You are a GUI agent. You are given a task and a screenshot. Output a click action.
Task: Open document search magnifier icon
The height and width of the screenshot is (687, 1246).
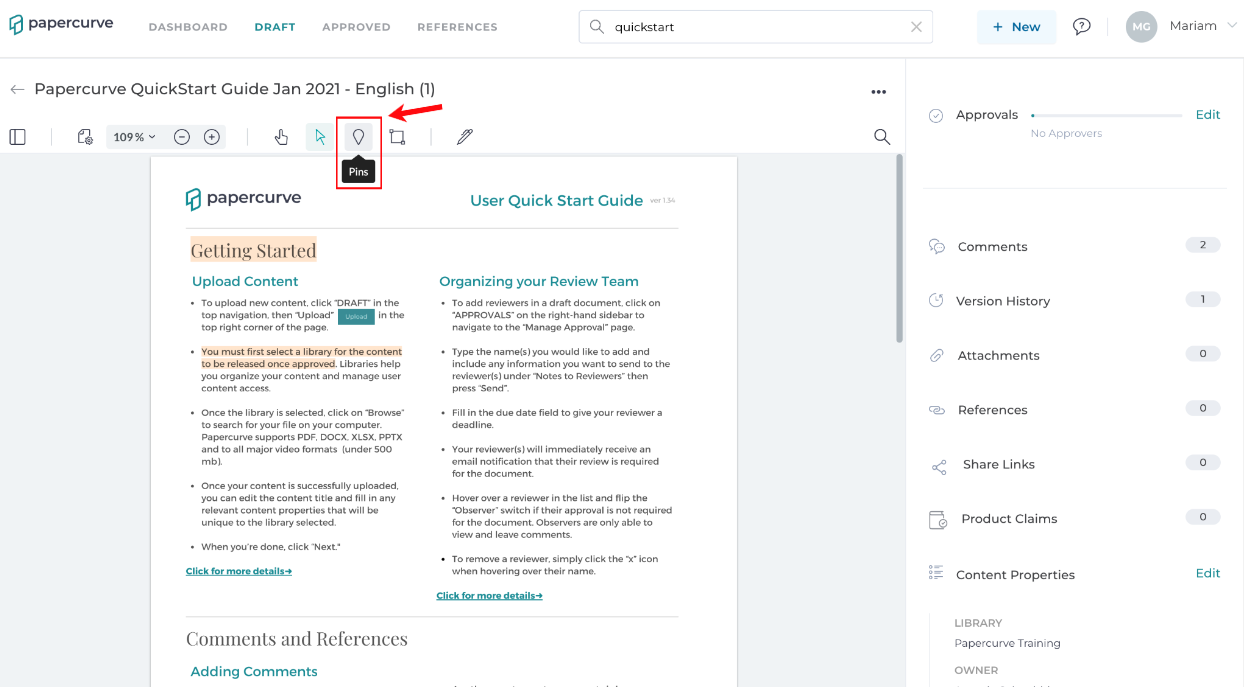coord(882,137)
